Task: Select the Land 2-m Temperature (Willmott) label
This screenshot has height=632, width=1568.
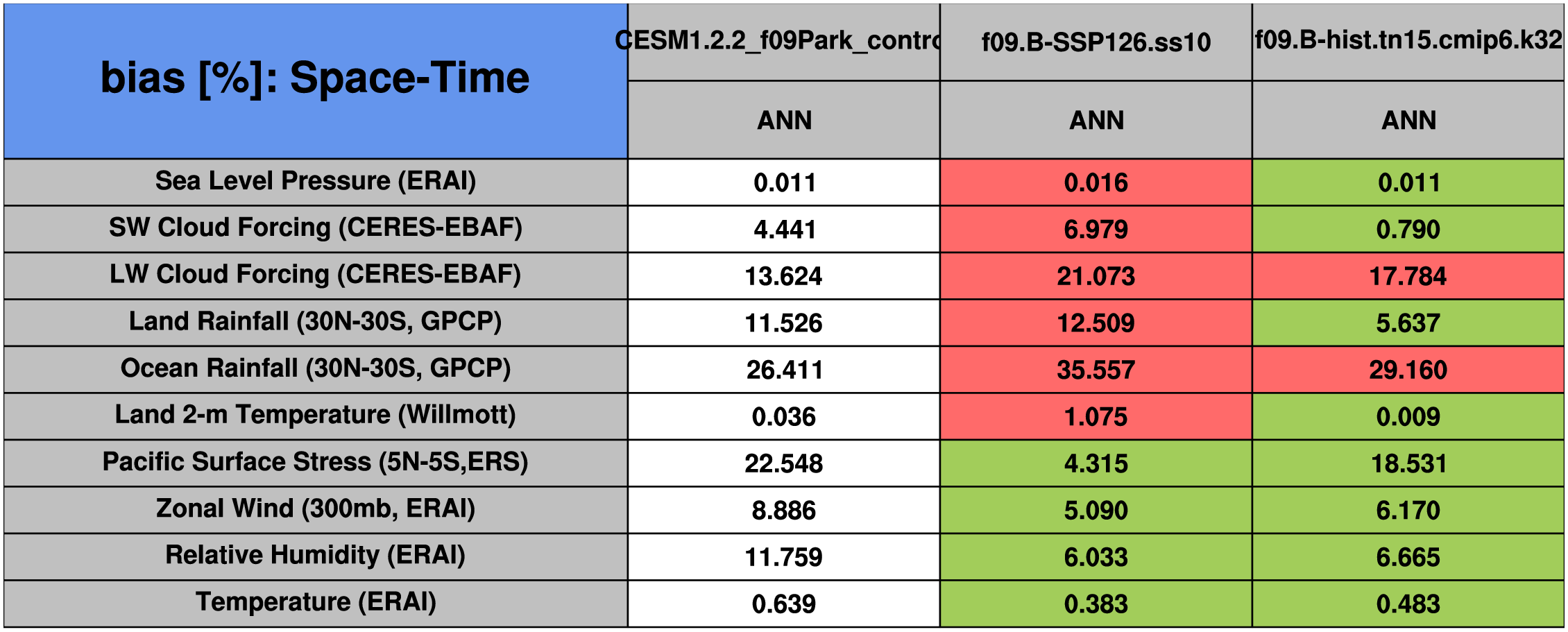Action: (x=315, y=416)
